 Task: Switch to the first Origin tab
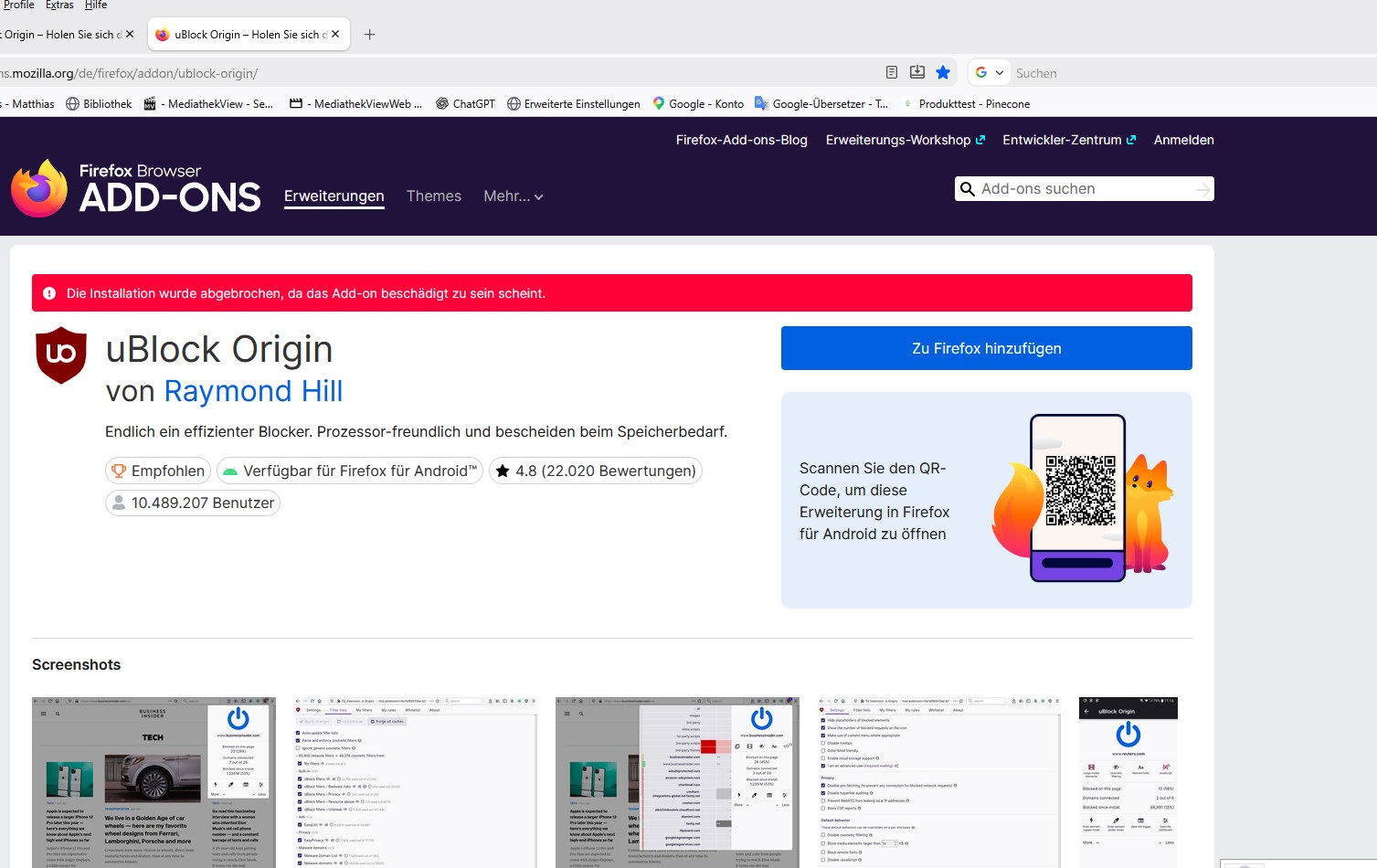pos(62,35)
